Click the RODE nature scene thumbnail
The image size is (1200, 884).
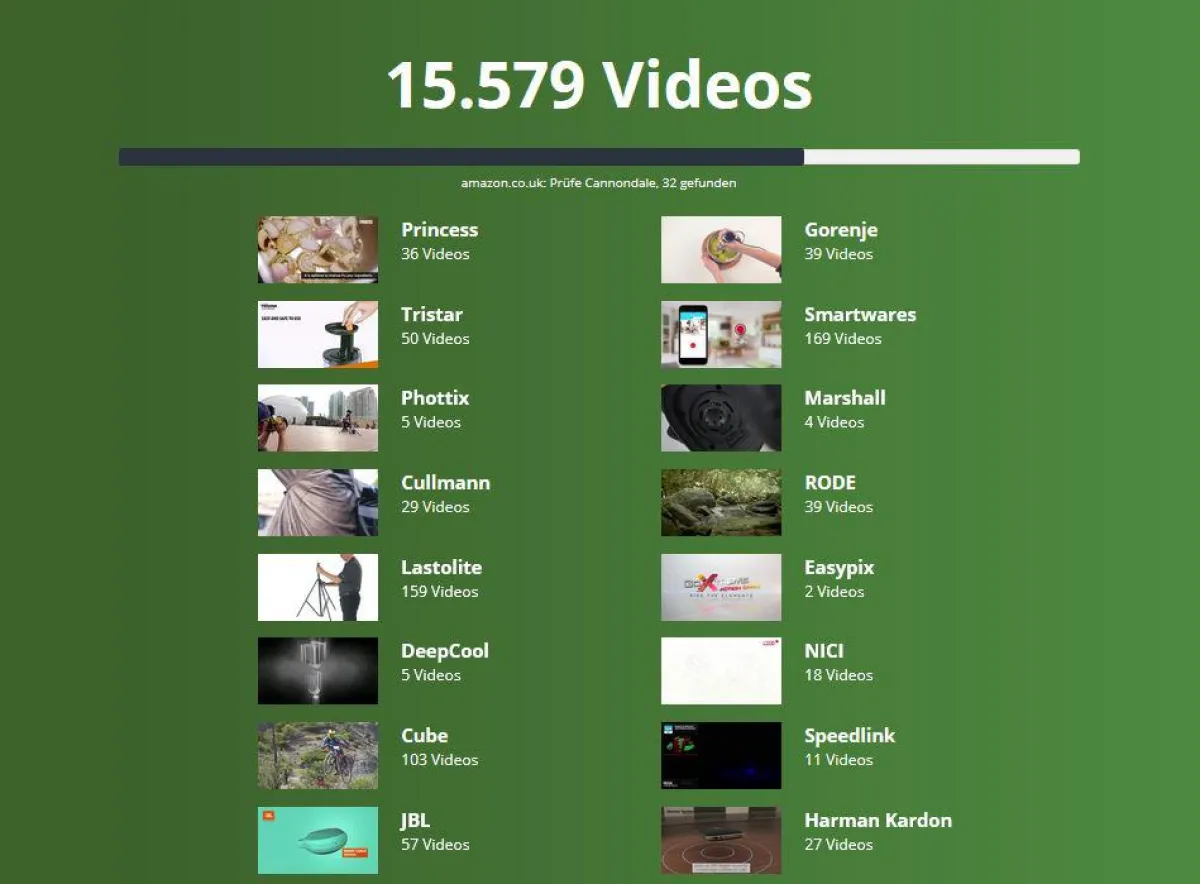coord(720,502)
